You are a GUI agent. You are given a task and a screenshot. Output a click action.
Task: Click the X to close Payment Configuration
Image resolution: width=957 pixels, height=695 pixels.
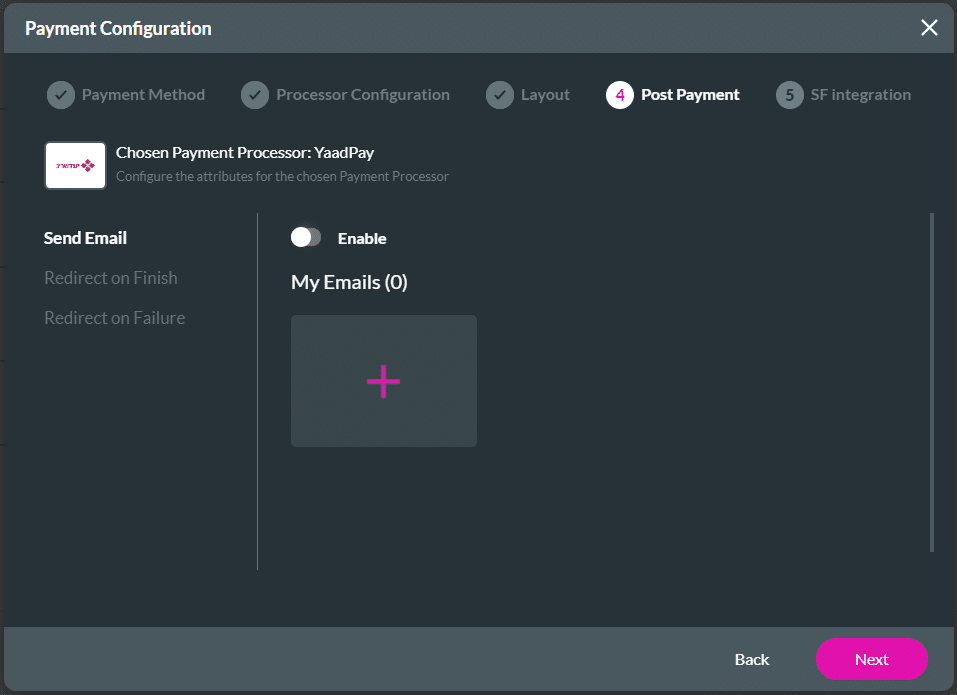pos(929,27)
